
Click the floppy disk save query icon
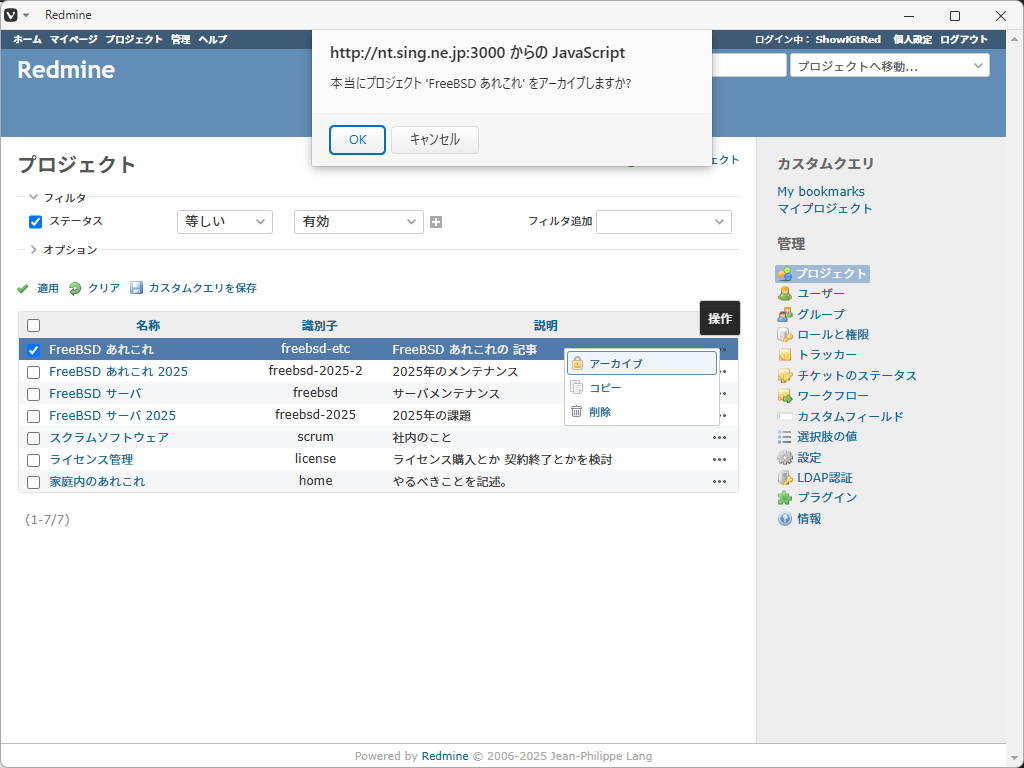136,288
